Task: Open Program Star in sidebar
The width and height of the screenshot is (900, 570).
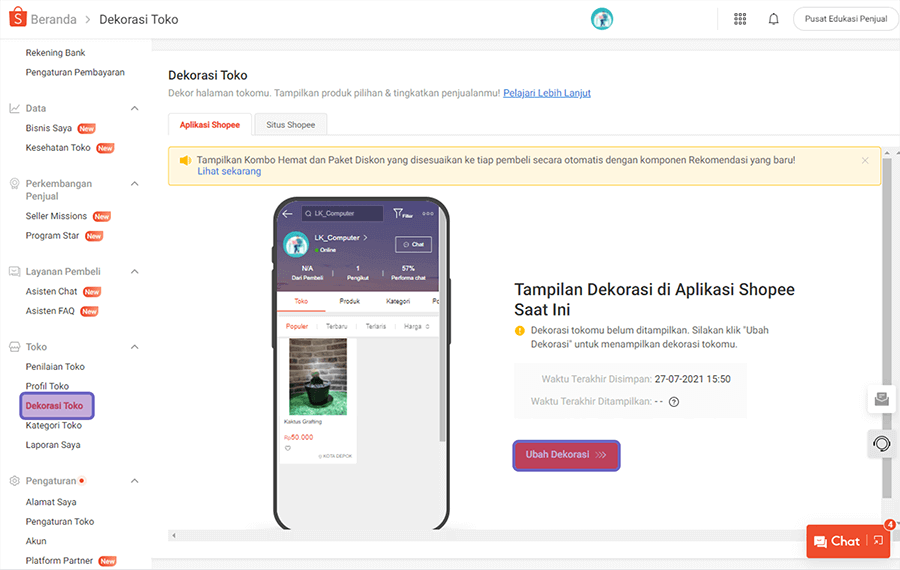Action: (x=52, y=235)
